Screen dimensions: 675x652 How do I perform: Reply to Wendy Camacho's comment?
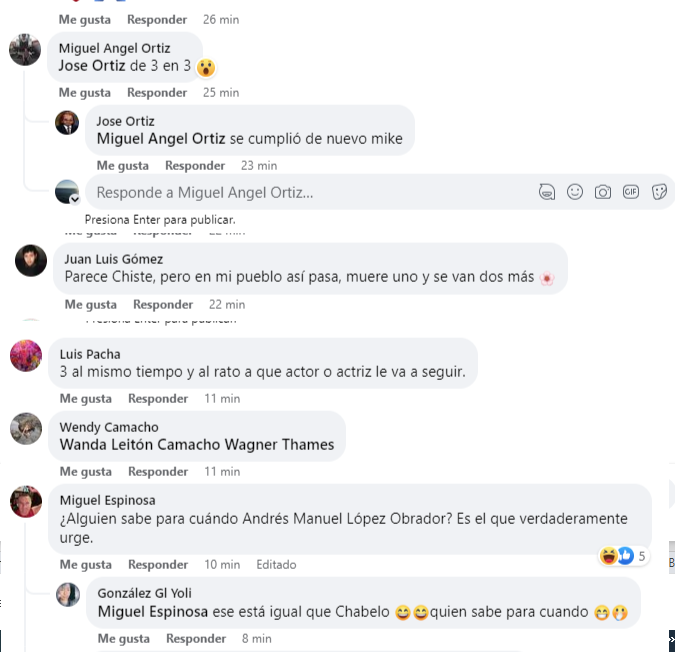tap(158, 472)
